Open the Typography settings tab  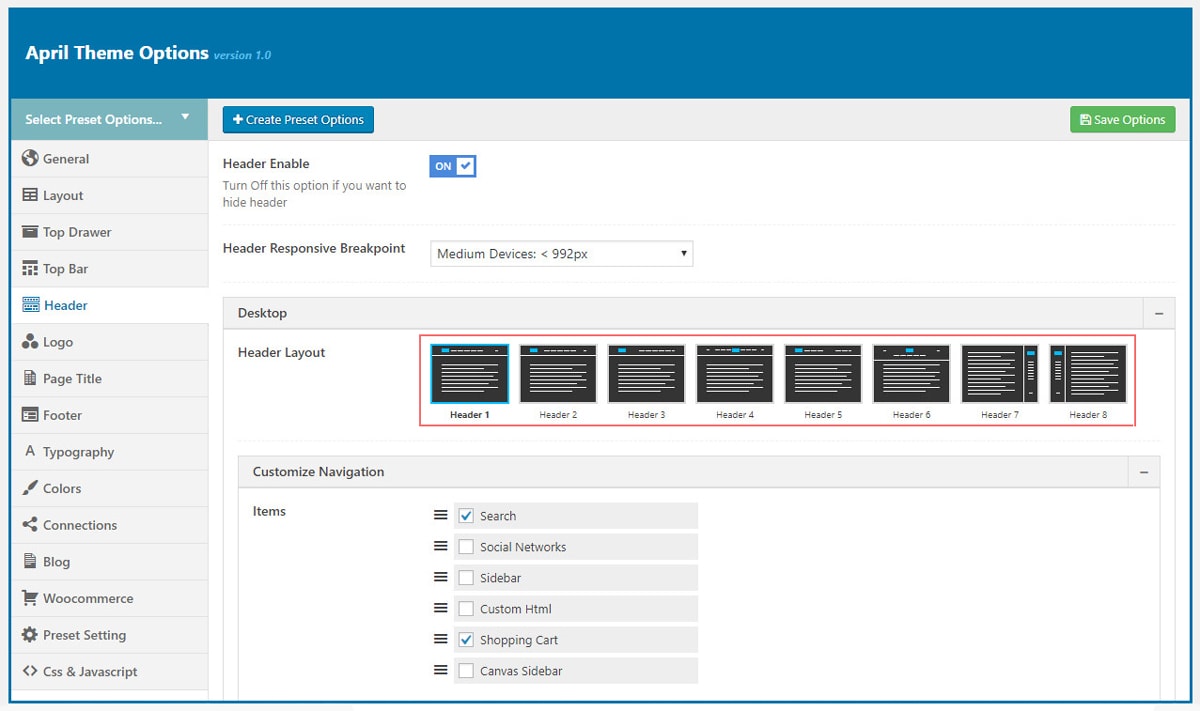78,452
